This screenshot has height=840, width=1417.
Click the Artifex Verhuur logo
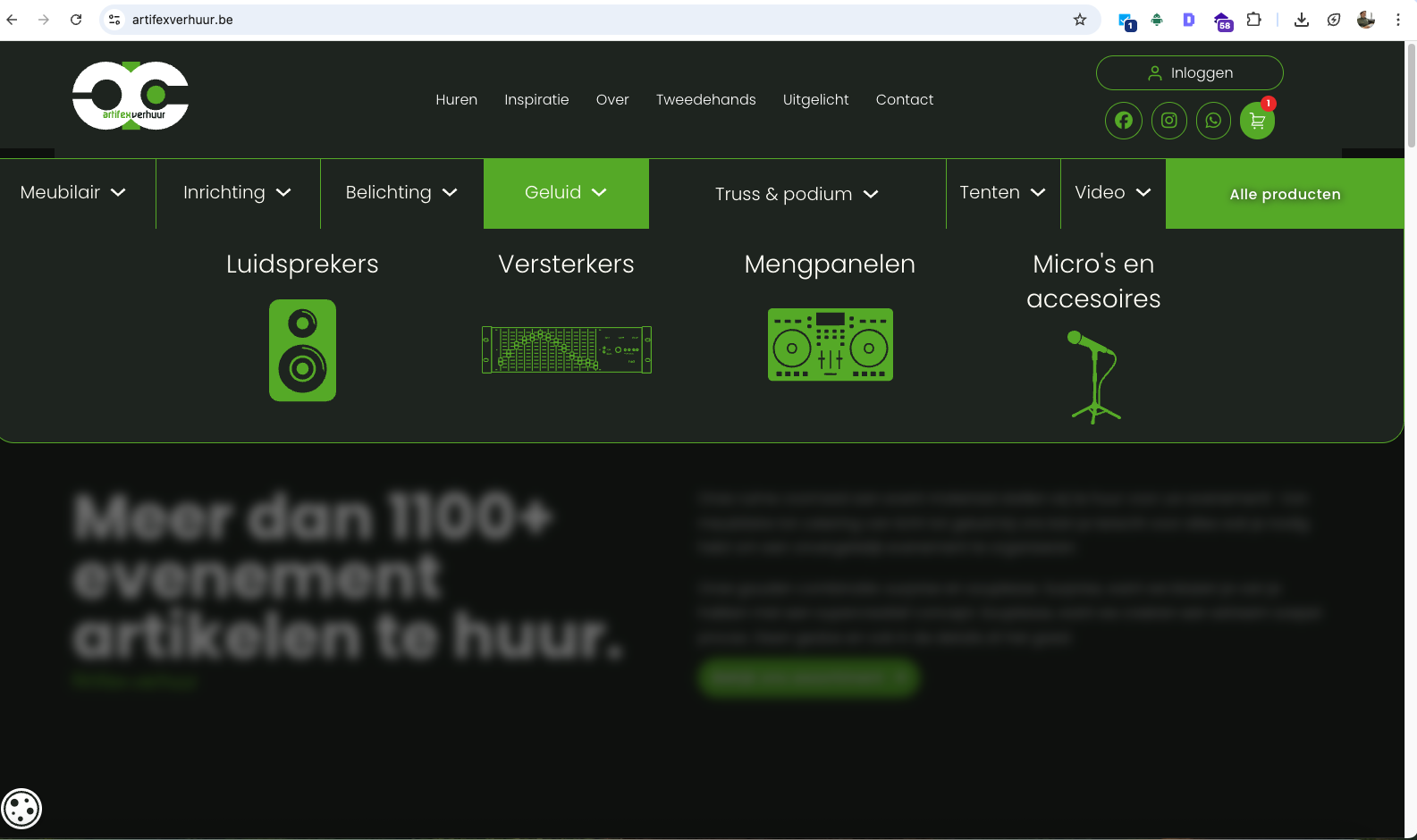click(x=131, y=96)
